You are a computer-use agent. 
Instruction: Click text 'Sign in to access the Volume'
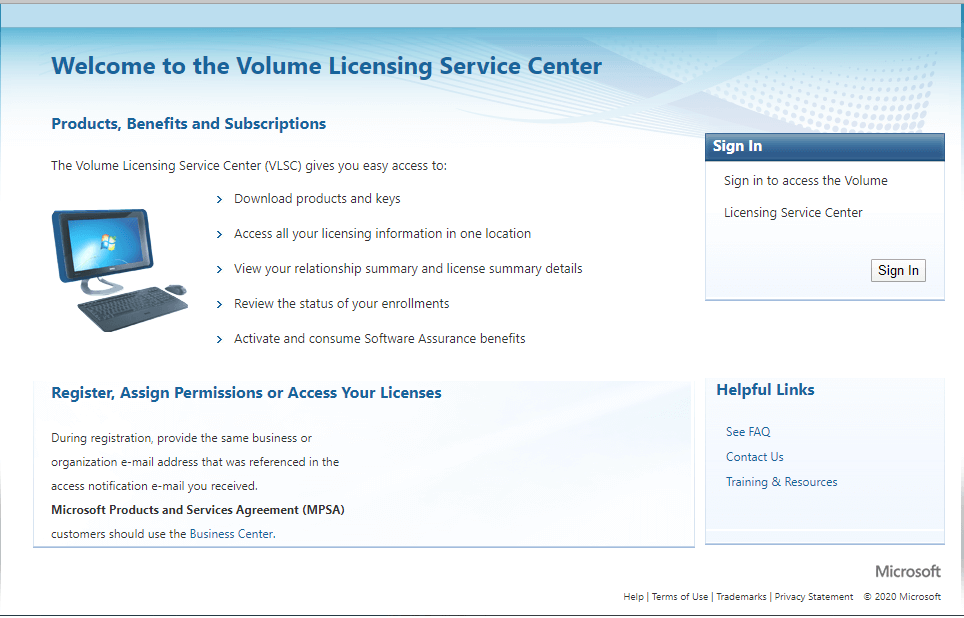pos(805,181)
